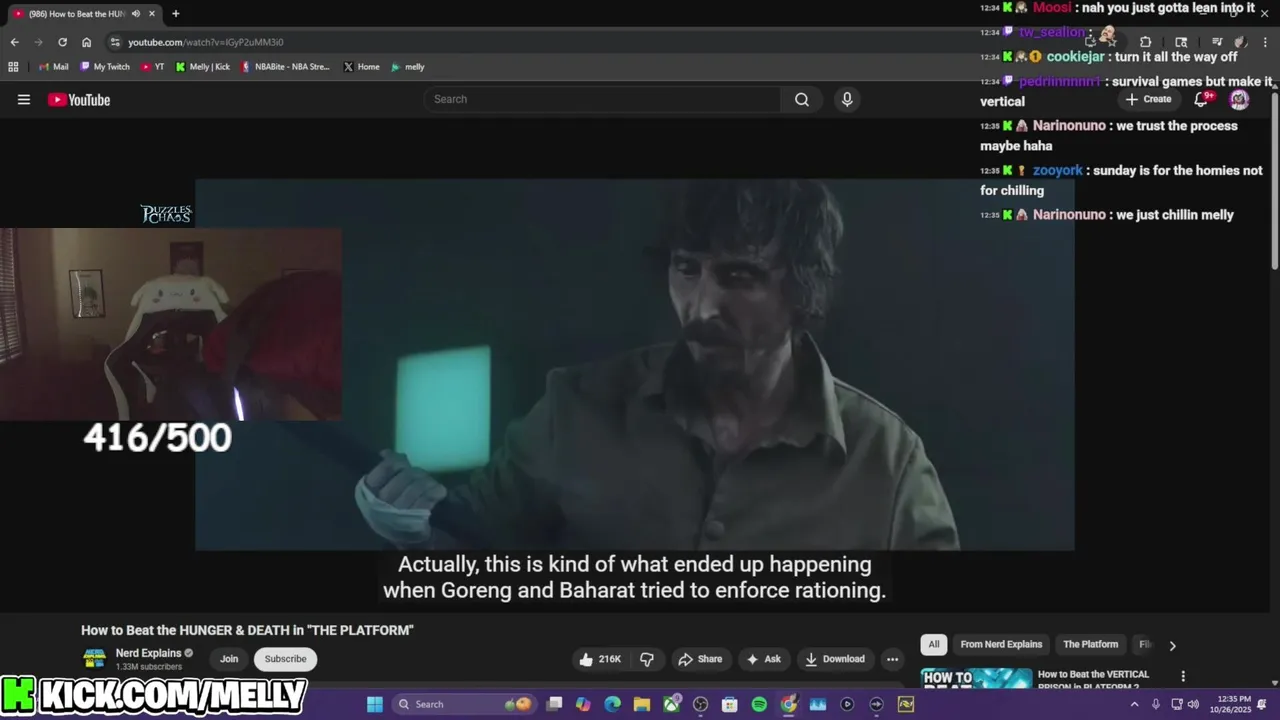Open Microsoft Edge from taskbar
The width and height of the screenshot is (1280, 720).
tap(612, 704)
